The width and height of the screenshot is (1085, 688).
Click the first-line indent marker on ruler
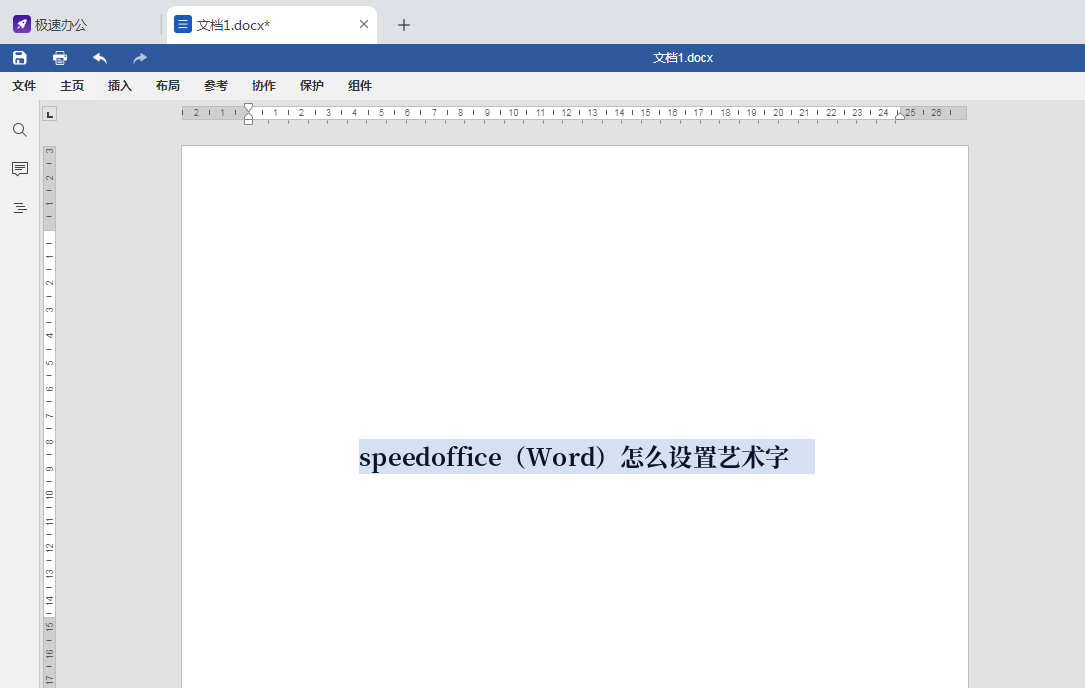click(248, 108)
